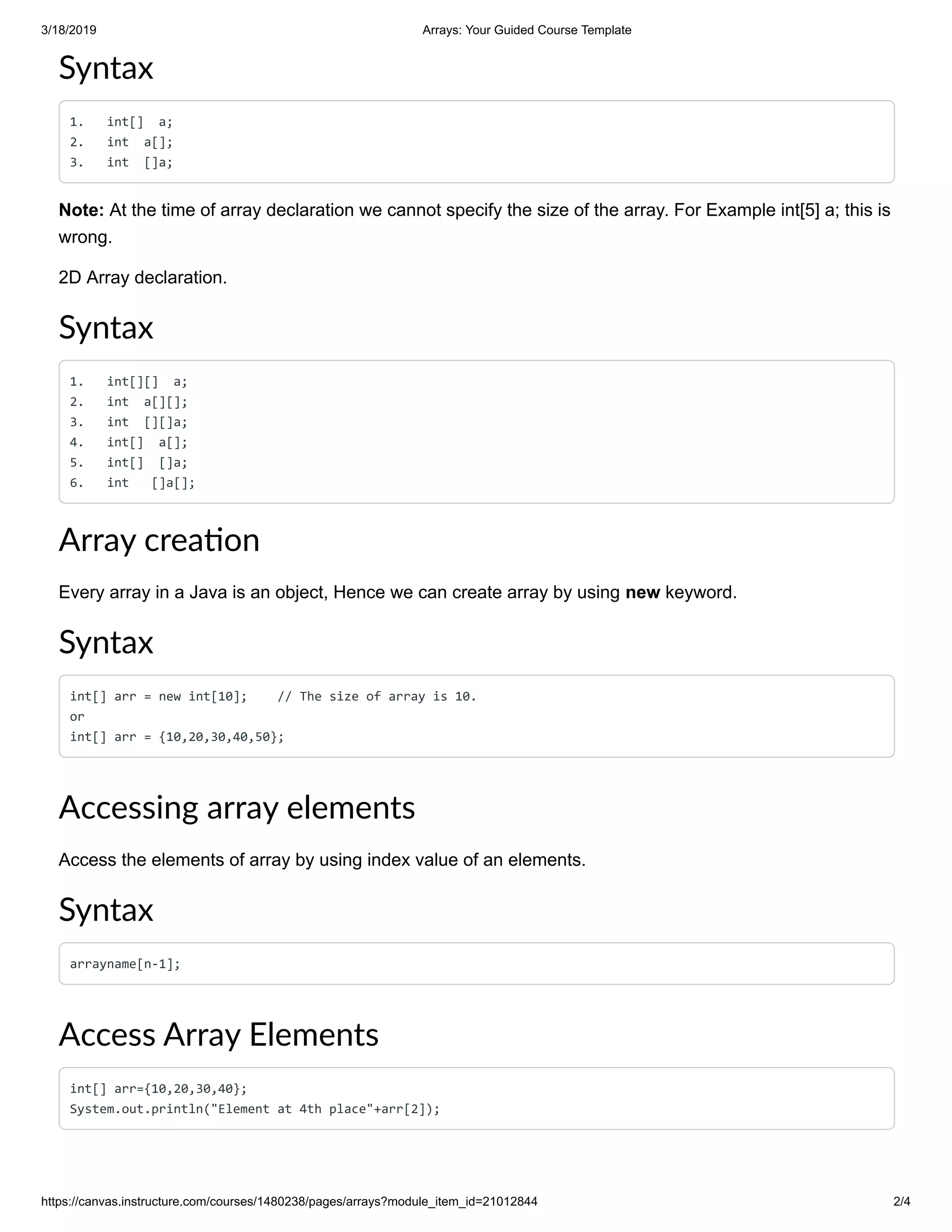
Task: Click the 'Access Array Elements' heading
Action: tap(219, 1034)
